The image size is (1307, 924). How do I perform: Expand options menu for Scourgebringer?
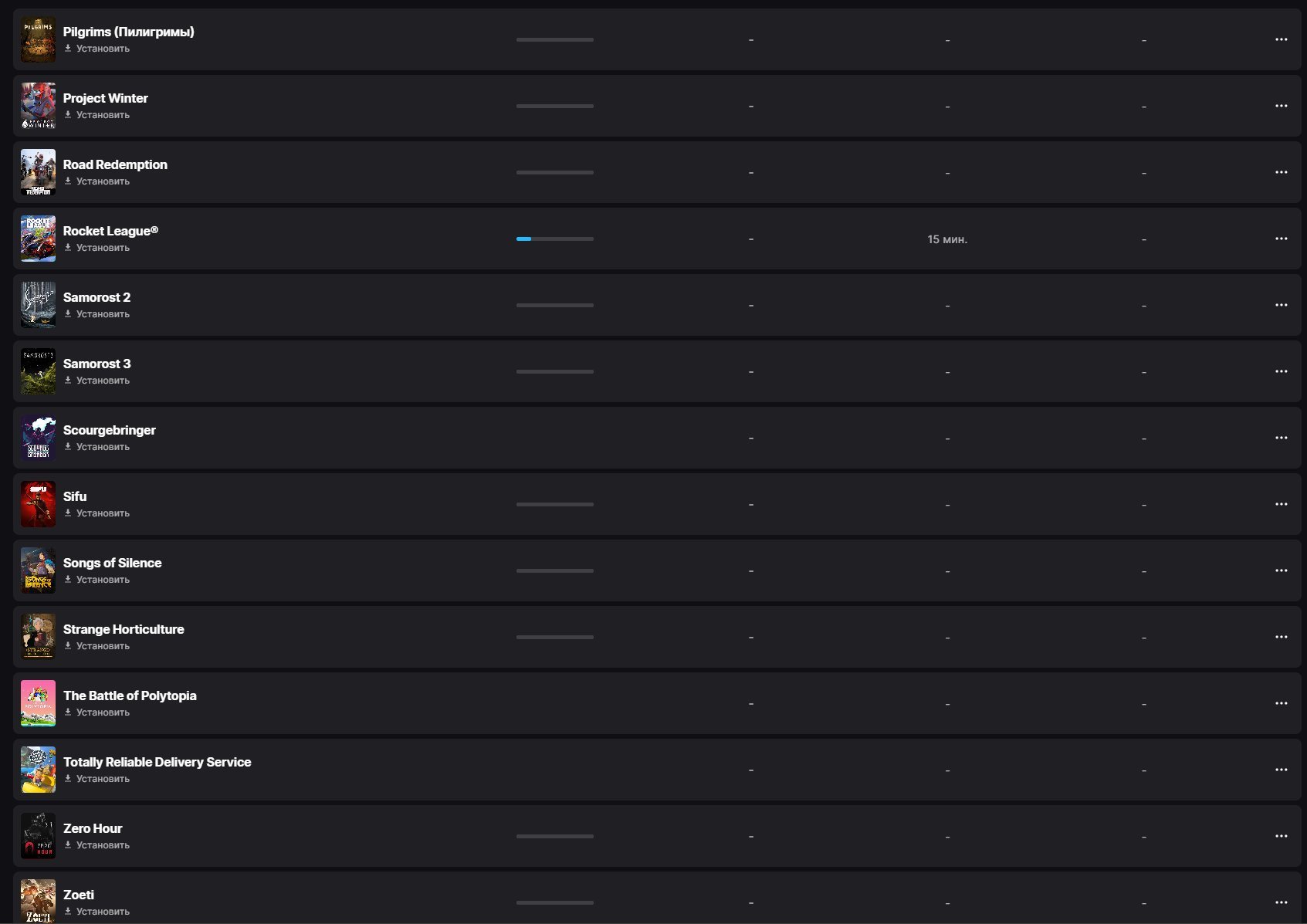(x=1281, y=438)
